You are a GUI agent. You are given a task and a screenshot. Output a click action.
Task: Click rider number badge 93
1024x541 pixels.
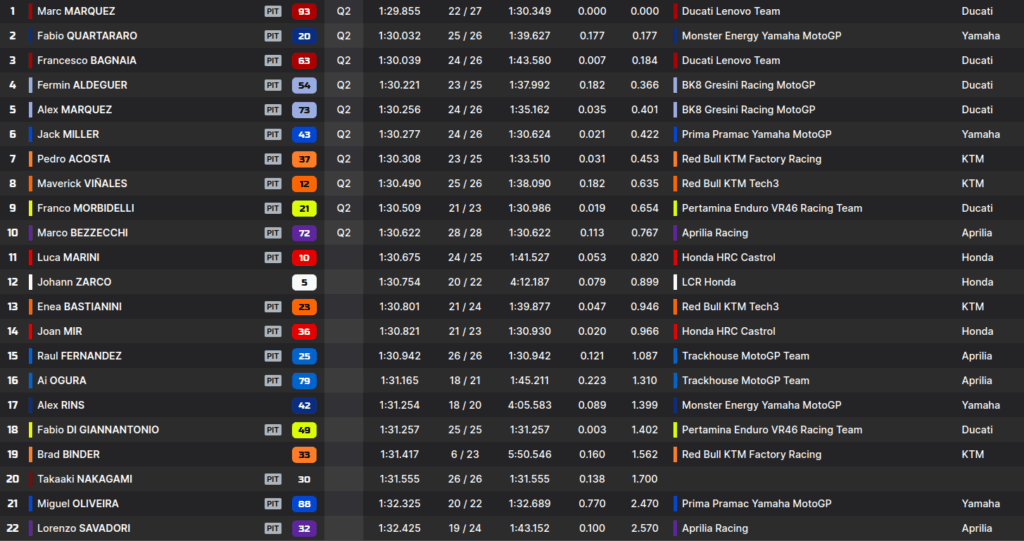click(x=304, y=11)
